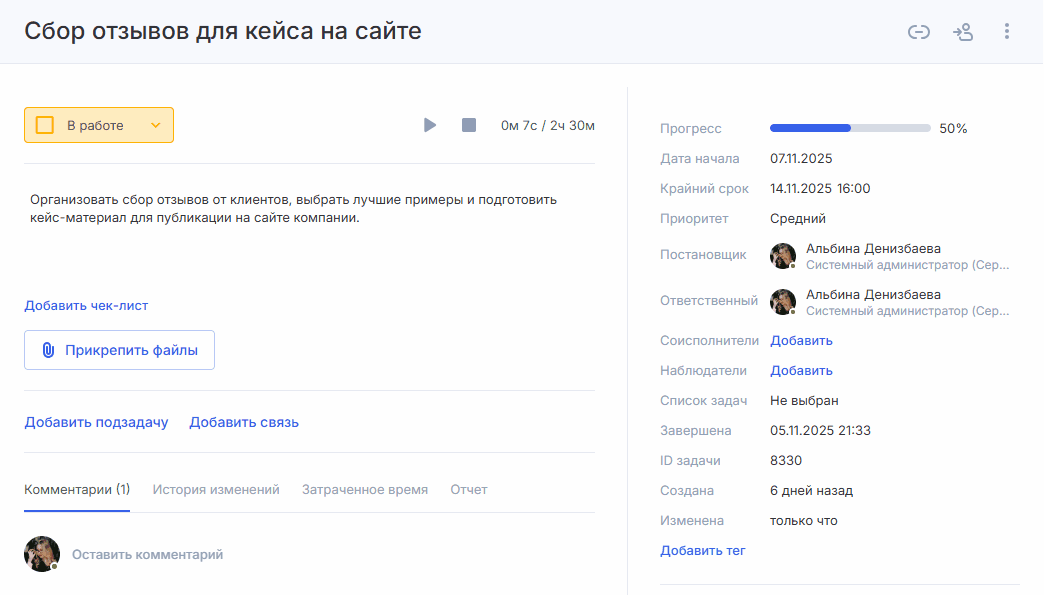Open Список задач selector «Не выбран»
The height and width of the screenshot is (595, 1044).
804,400
